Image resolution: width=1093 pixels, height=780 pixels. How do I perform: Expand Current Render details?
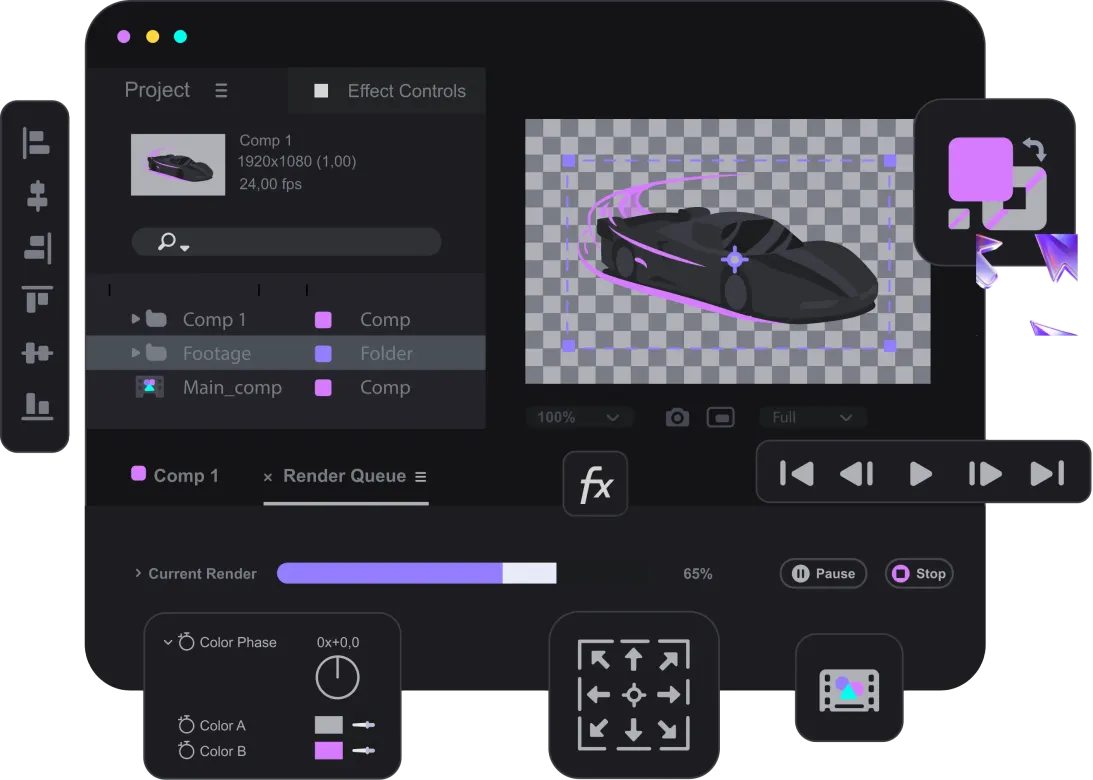(138, 573)
